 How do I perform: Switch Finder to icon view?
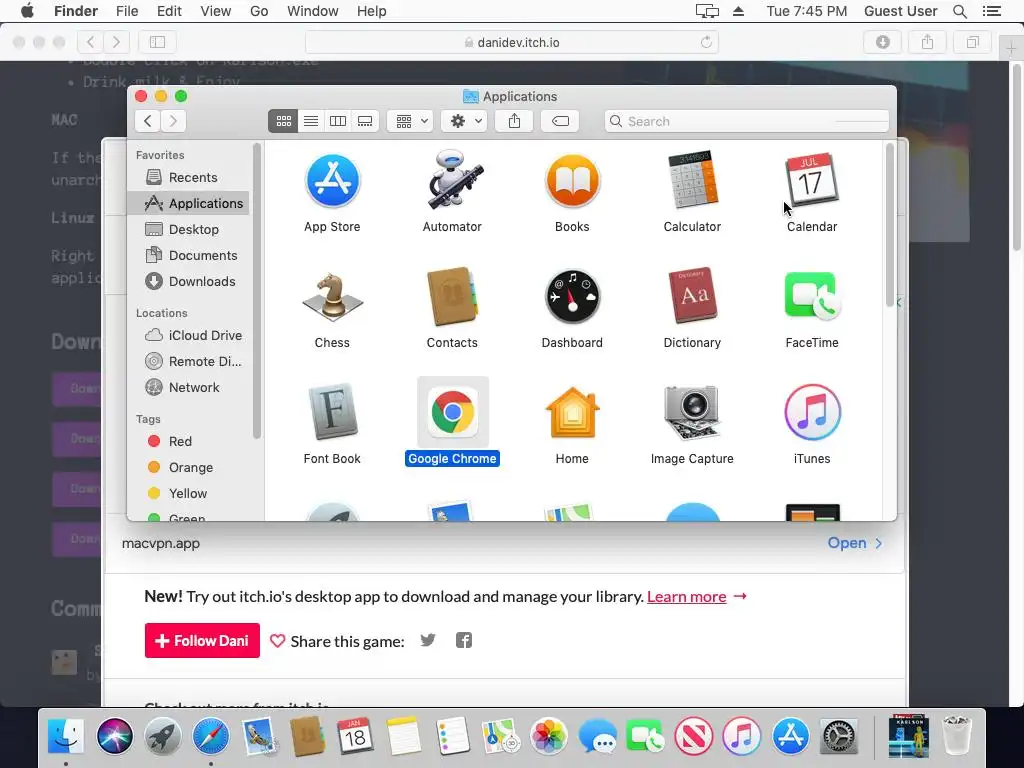pyautogui.click(x=283, y=121)
